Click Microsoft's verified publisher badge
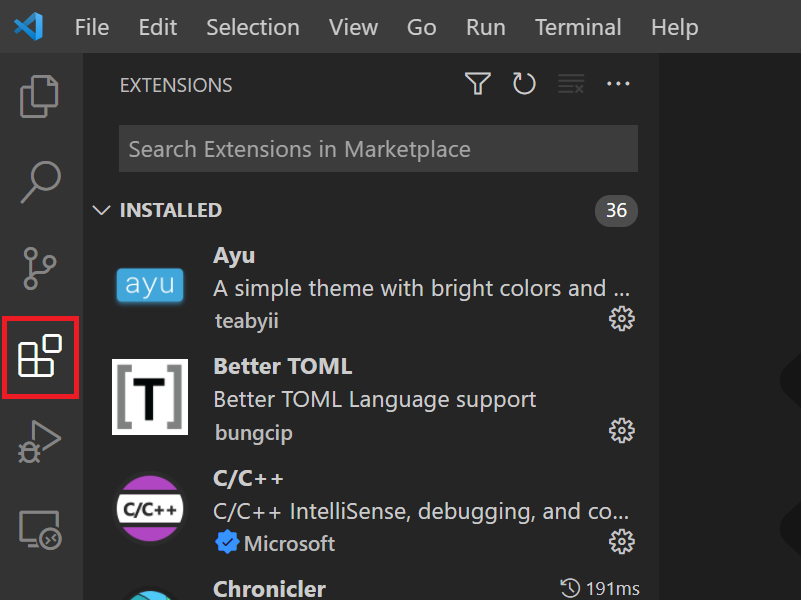The height and width of the screenshot is (600, 801). point(227,542)
